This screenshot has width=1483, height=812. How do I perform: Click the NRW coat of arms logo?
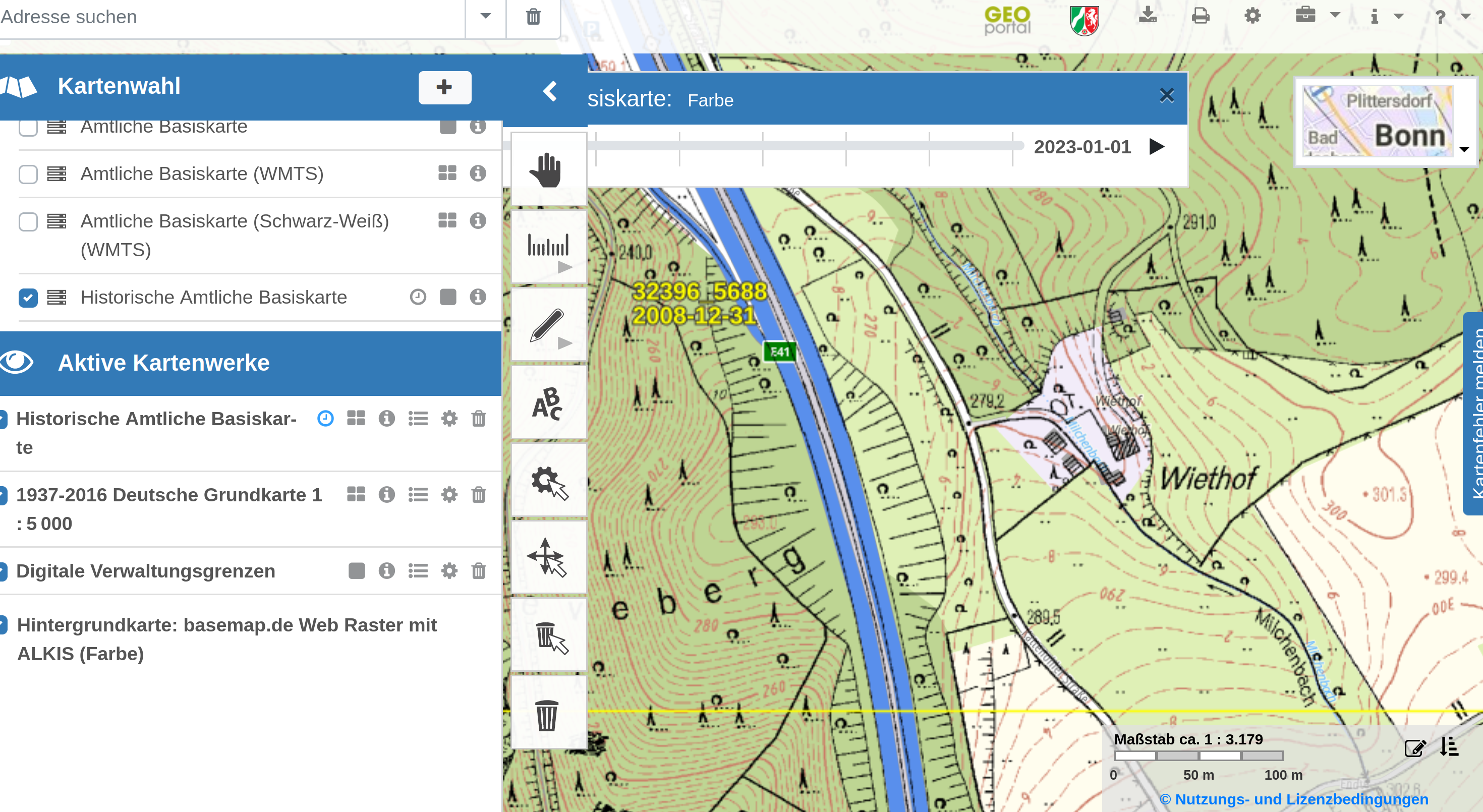1085,20
